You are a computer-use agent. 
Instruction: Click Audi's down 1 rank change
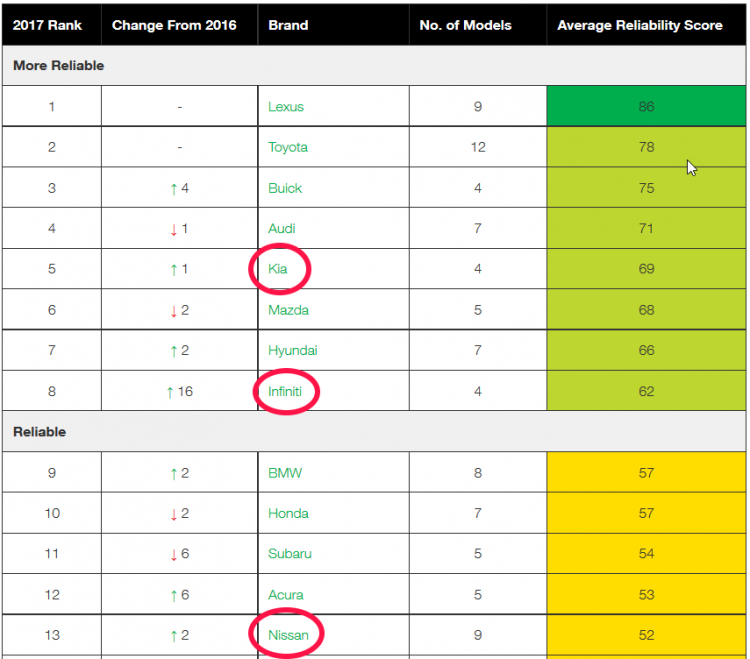[179, 229]
